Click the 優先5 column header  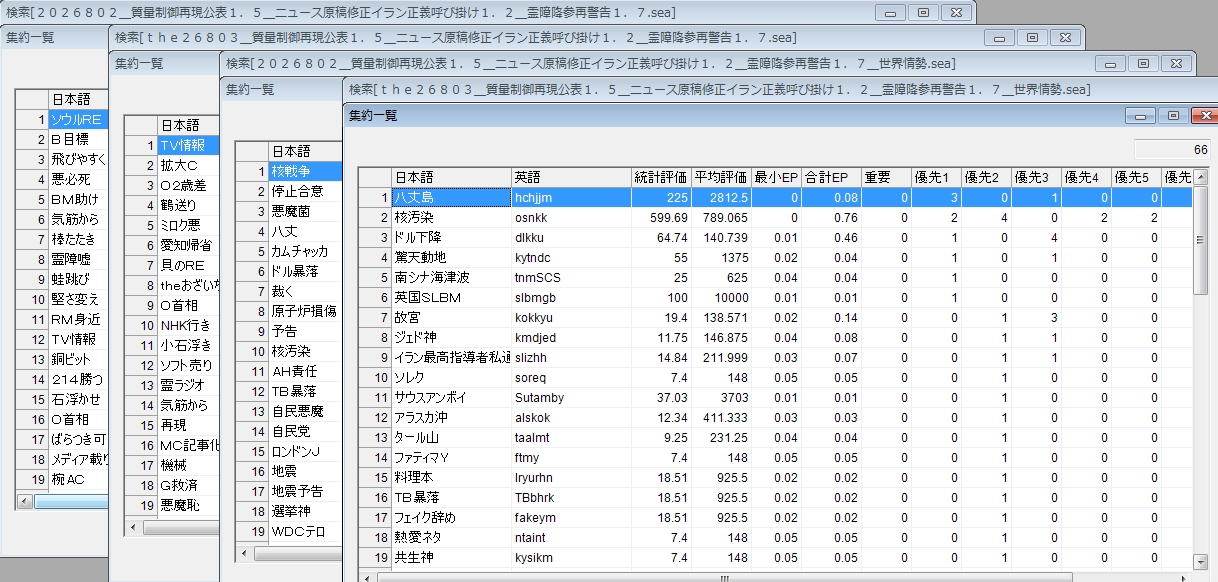coord(1136,177)
